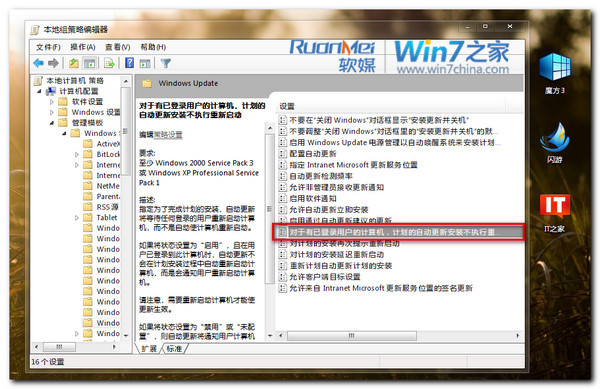Open the blue Help question mark icon
The width and height of the screenshot is (600, 389).
coord(130,63)
